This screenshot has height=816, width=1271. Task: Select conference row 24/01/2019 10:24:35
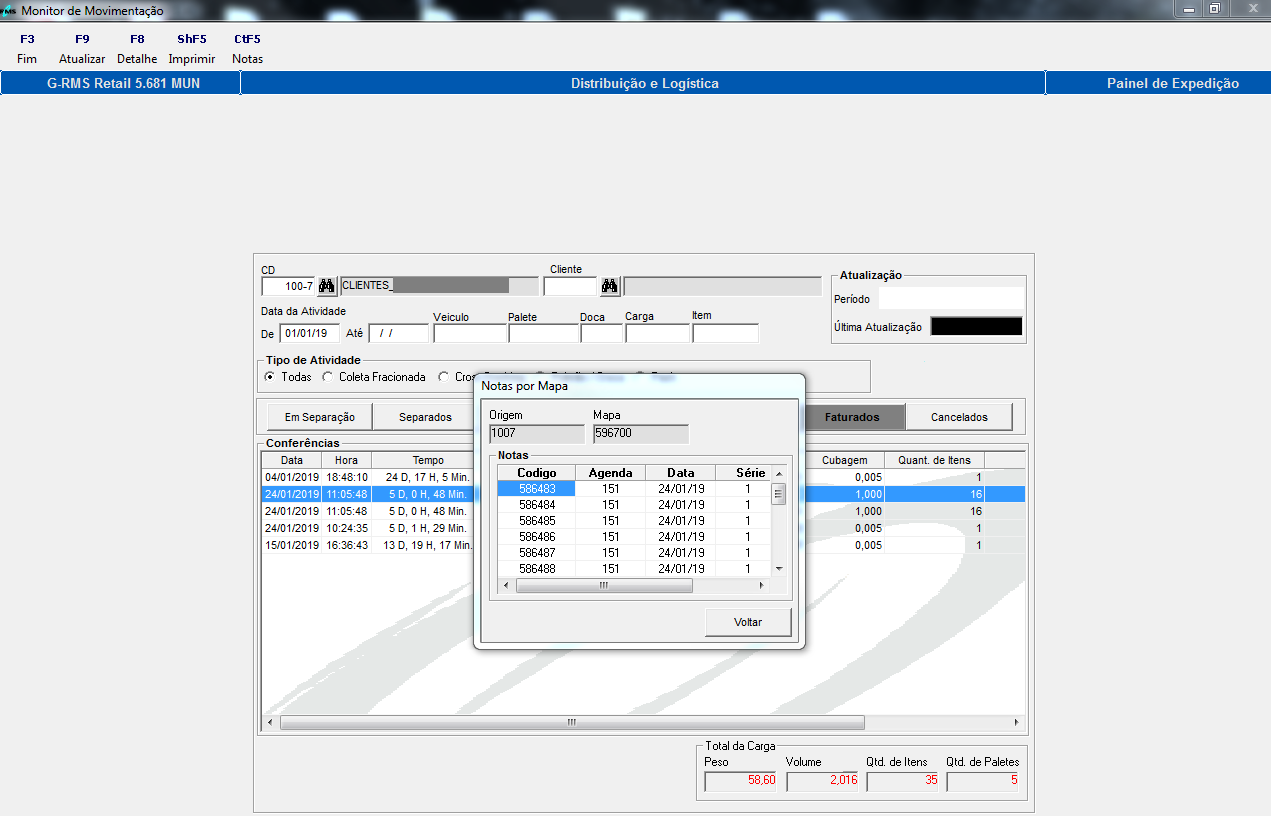[x=643, y=527]
